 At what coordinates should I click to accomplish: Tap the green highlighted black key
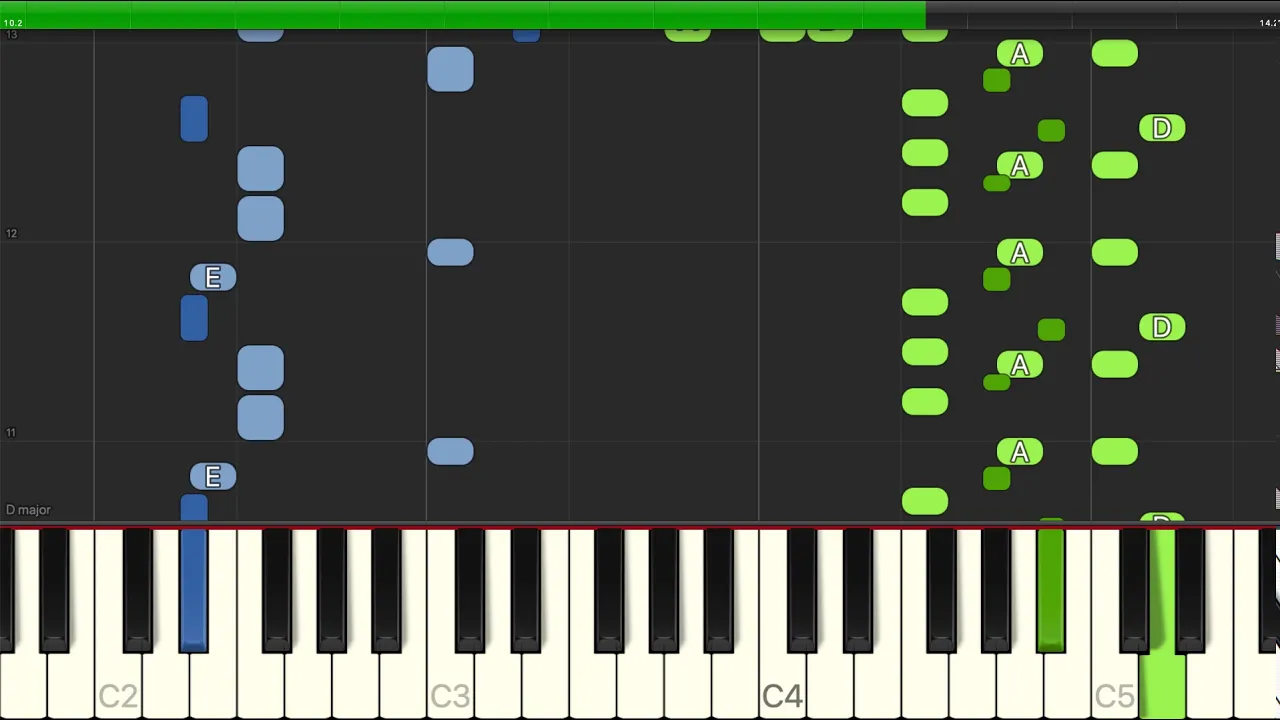tap(1051, 590)
